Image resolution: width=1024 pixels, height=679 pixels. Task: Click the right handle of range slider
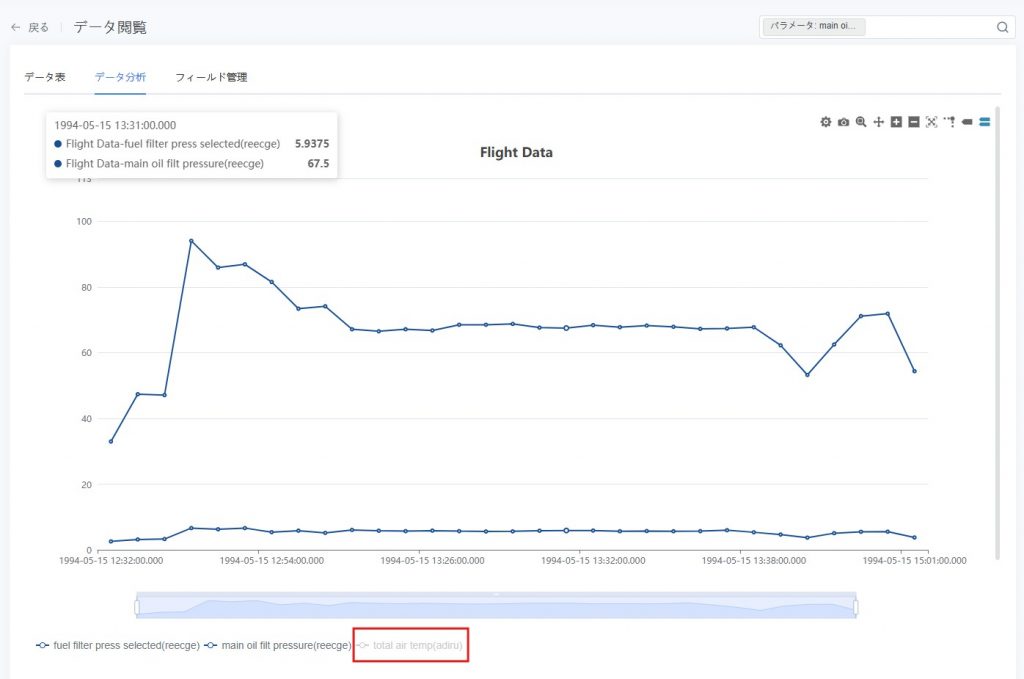pos(856,606)
